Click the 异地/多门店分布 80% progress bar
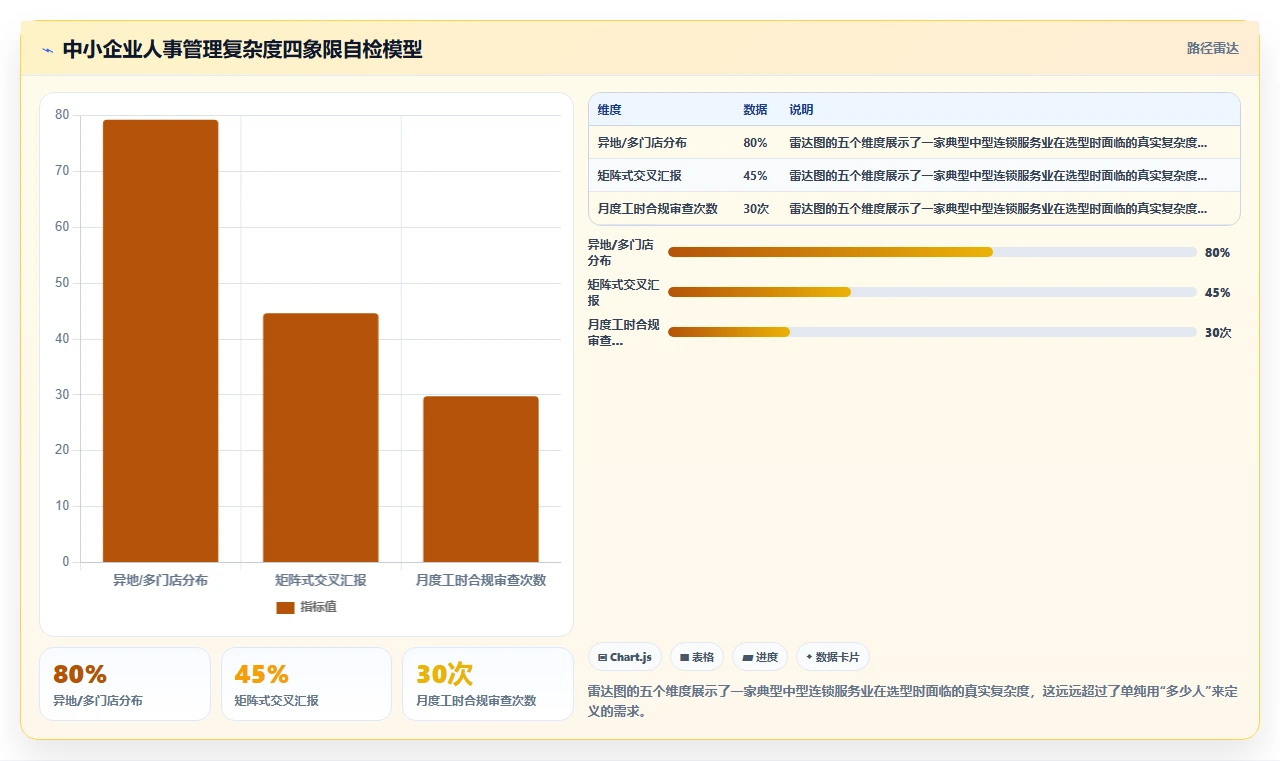The height and width of the screenshot is (761, 1280). click(932, 252)
